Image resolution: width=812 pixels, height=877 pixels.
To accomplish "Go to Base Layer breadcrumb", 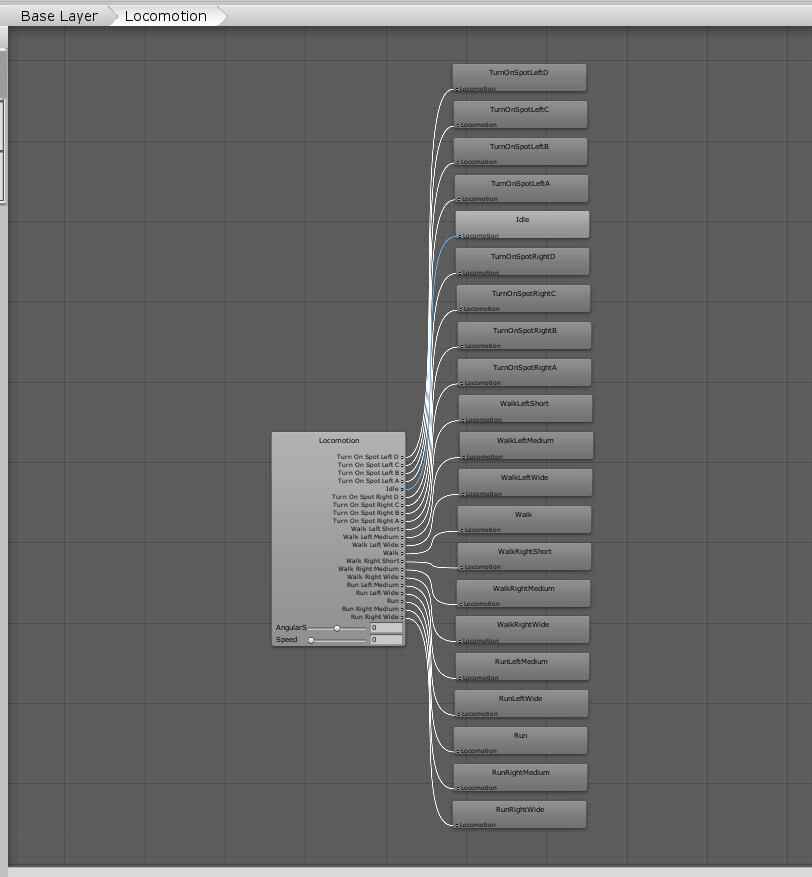I will pyautogui.click(x=59, y=16).
